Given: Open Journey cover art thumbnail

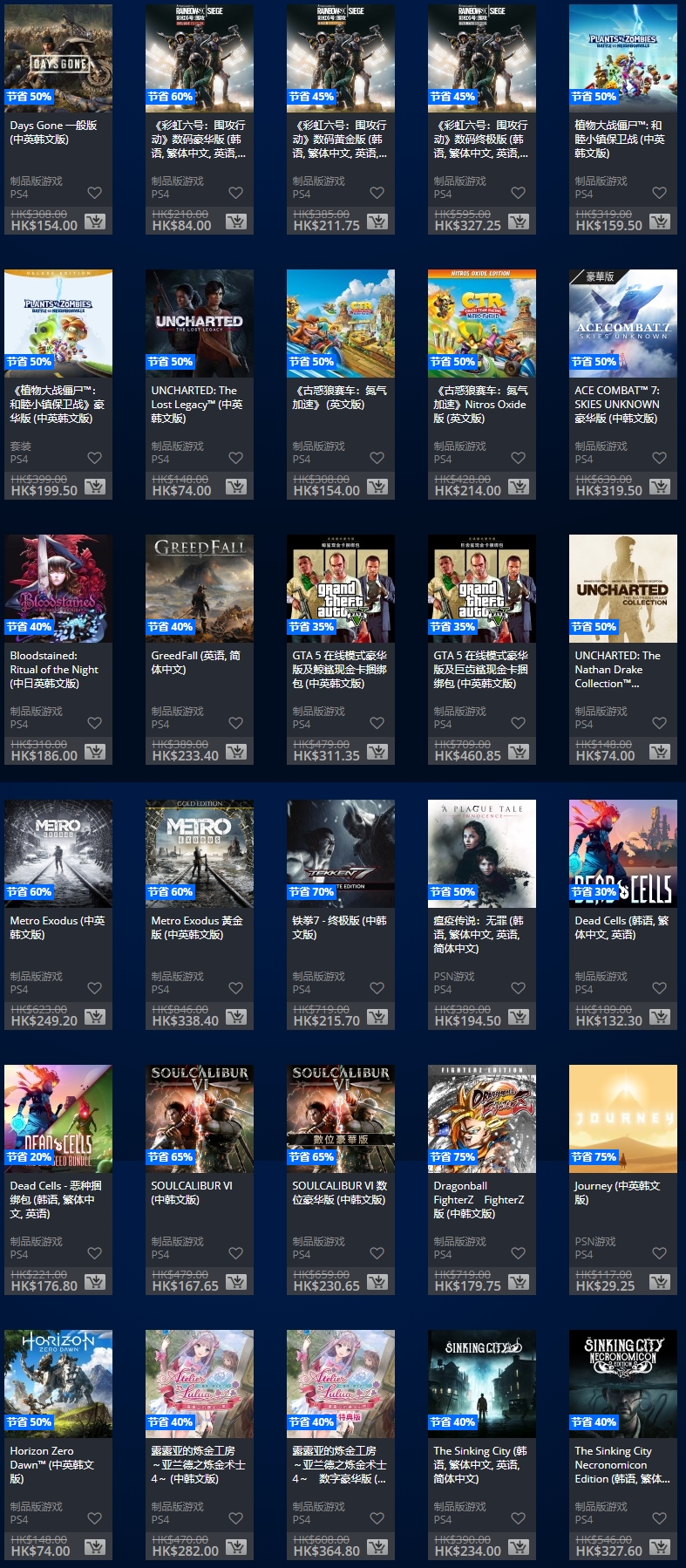Looking at the screenshot, I should 623,1118.
